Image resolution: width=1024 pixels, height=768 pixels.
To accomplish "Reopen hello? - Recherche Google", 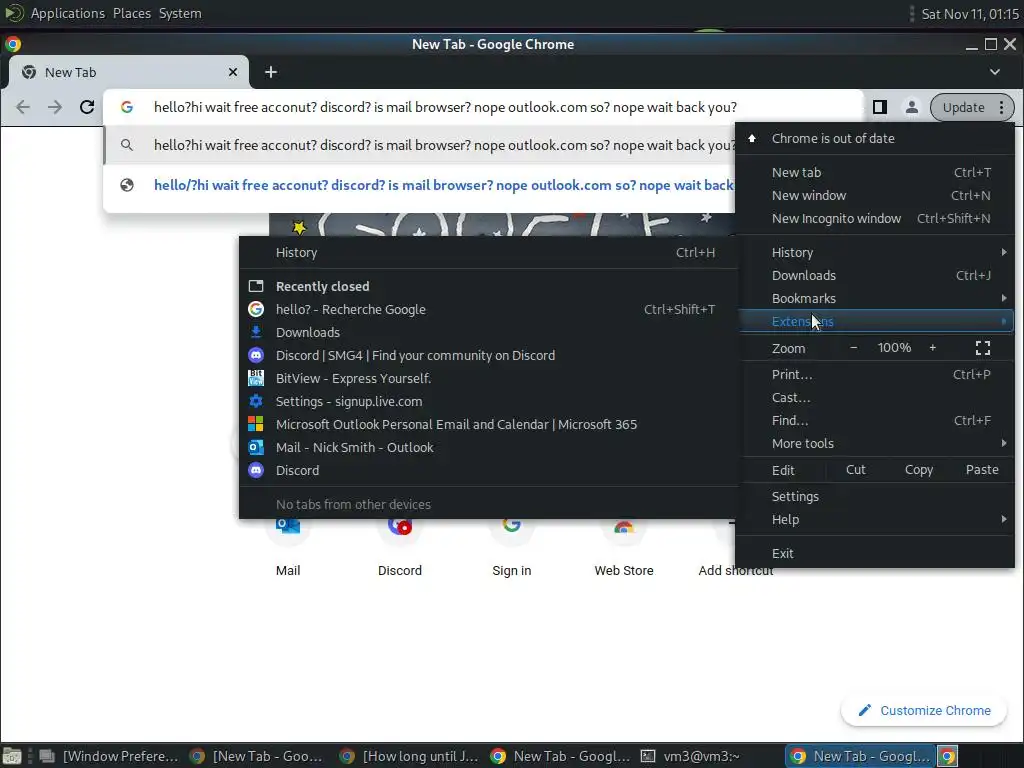I will tap(488, 310).
